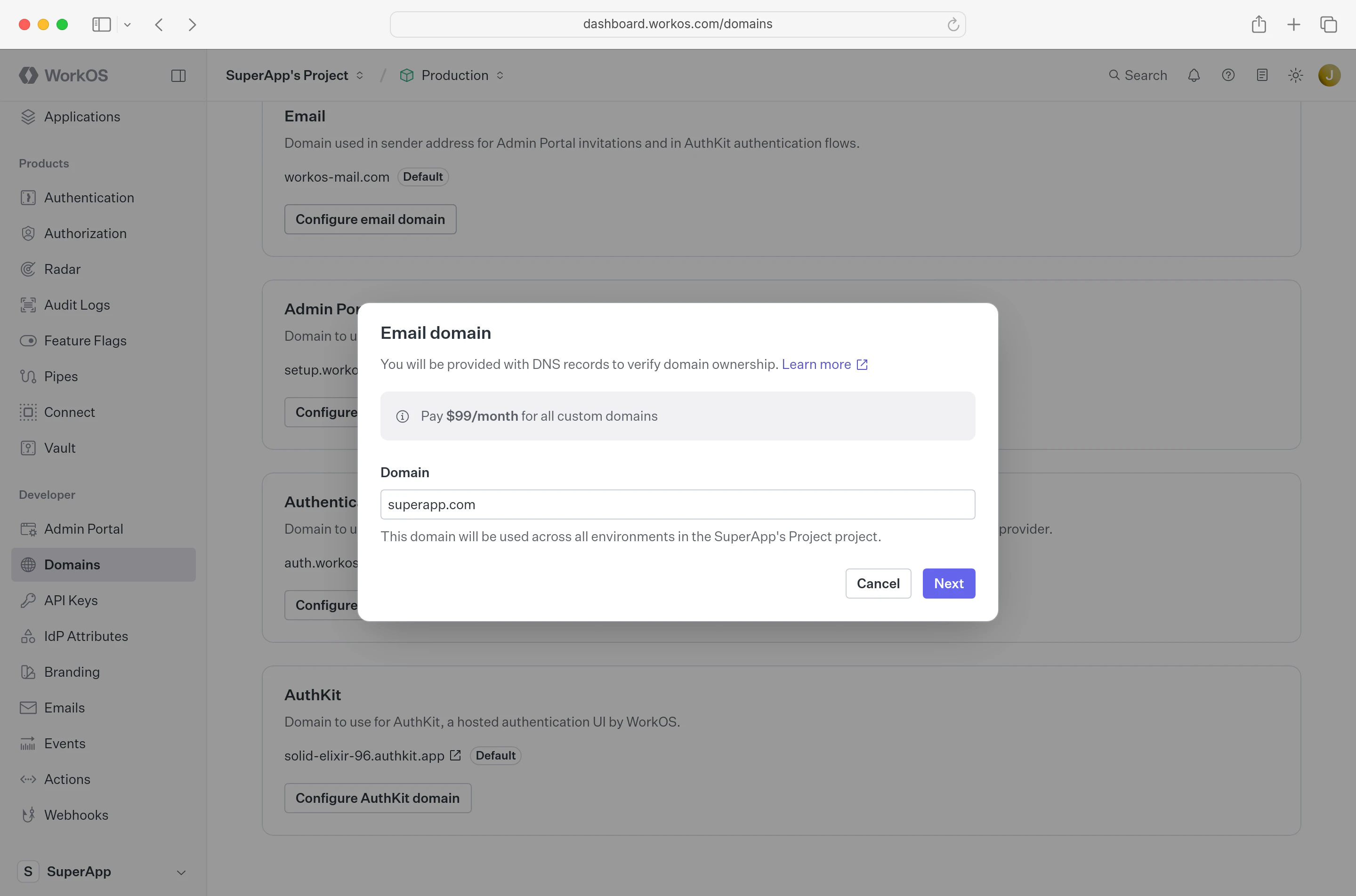Open Webhooks in the sidebar
1356x896 pixels.
tap(103, 815)
